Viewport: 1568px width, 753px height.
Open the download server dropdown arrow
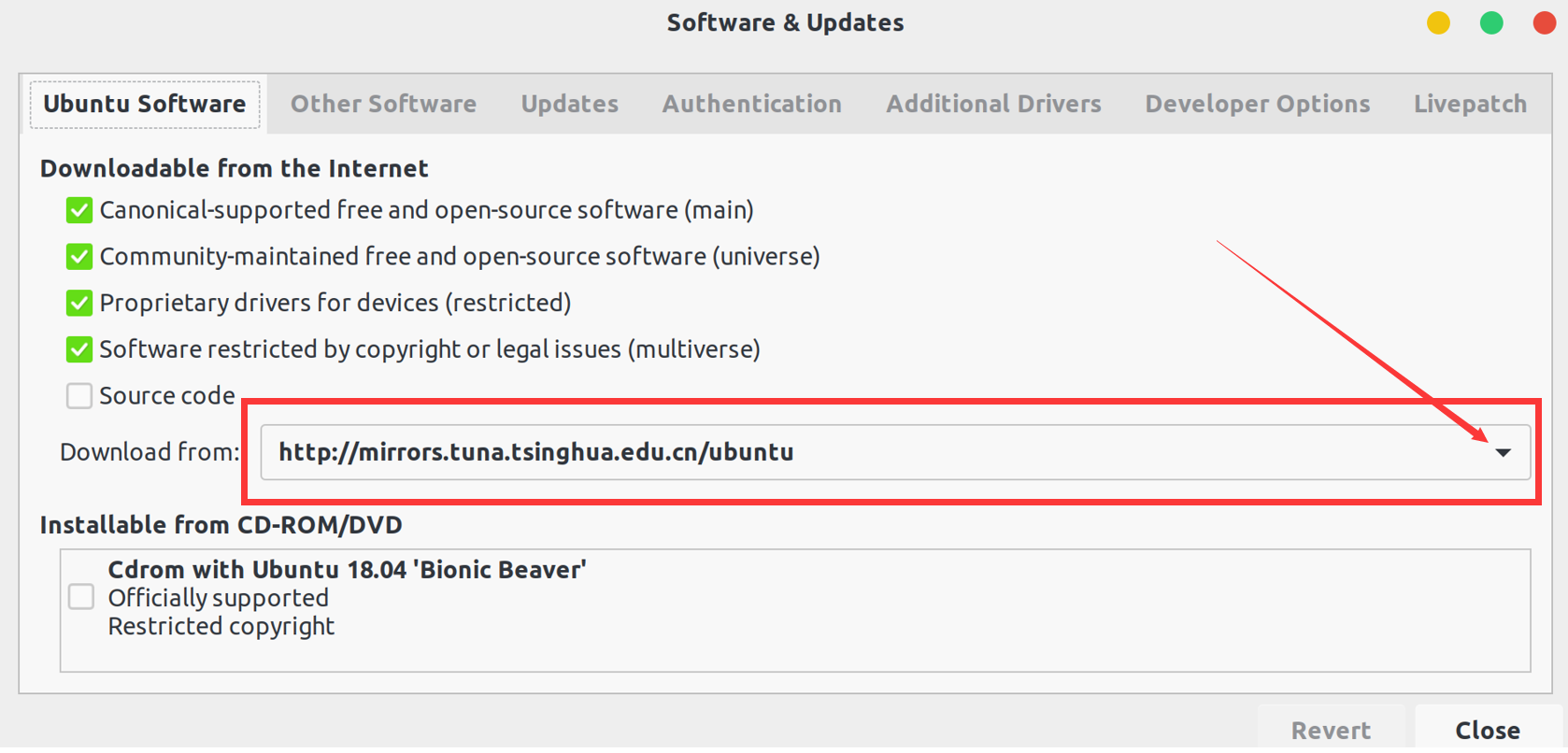1503,452
